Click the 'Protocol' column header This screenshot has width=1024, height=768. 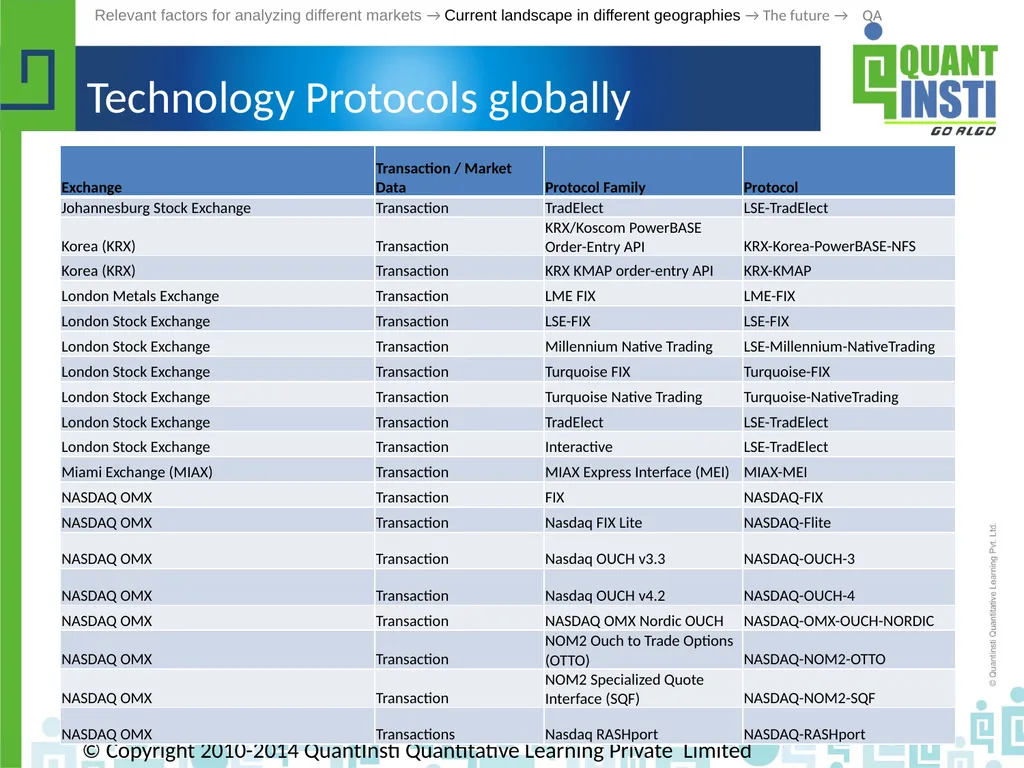coord(849,171)
